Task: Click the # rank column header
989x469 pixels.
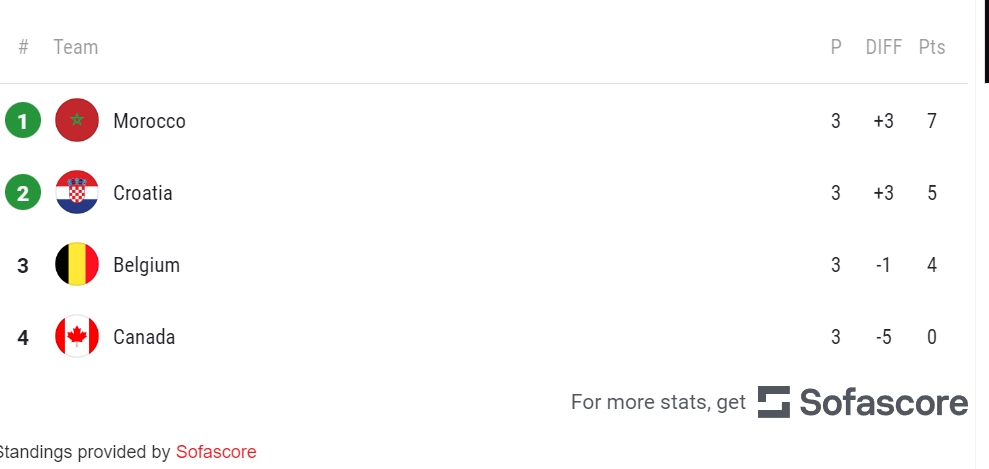Action: pyautogui.click(x=23, y=47)
